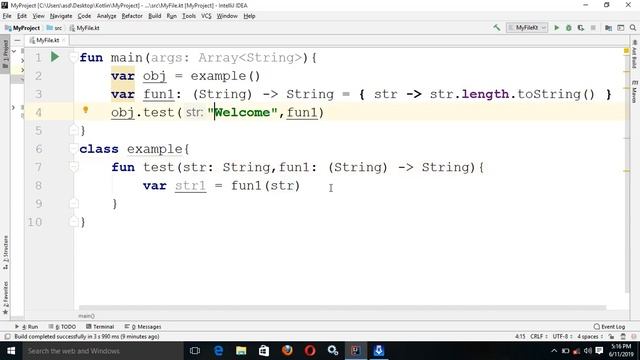This screenshot has width=640, height=360.
Task: Open the Event Log
Action: (609, 327)
